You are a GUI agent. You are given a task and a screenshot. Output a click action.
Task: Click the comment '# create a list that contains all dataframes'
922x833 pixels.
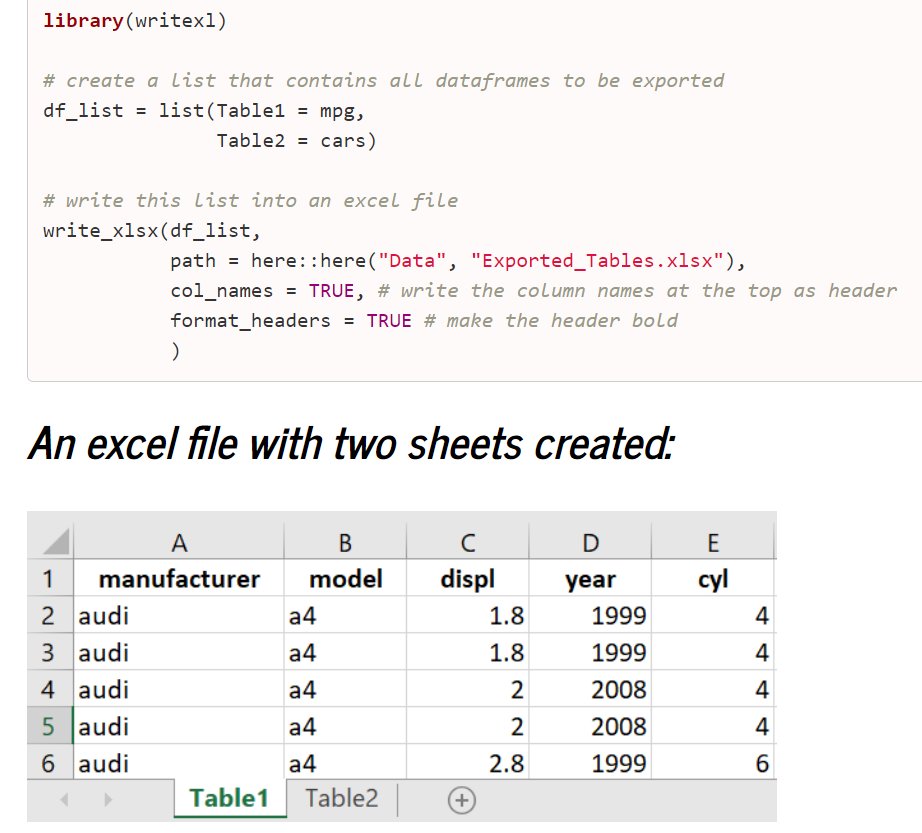pos(297,81)
